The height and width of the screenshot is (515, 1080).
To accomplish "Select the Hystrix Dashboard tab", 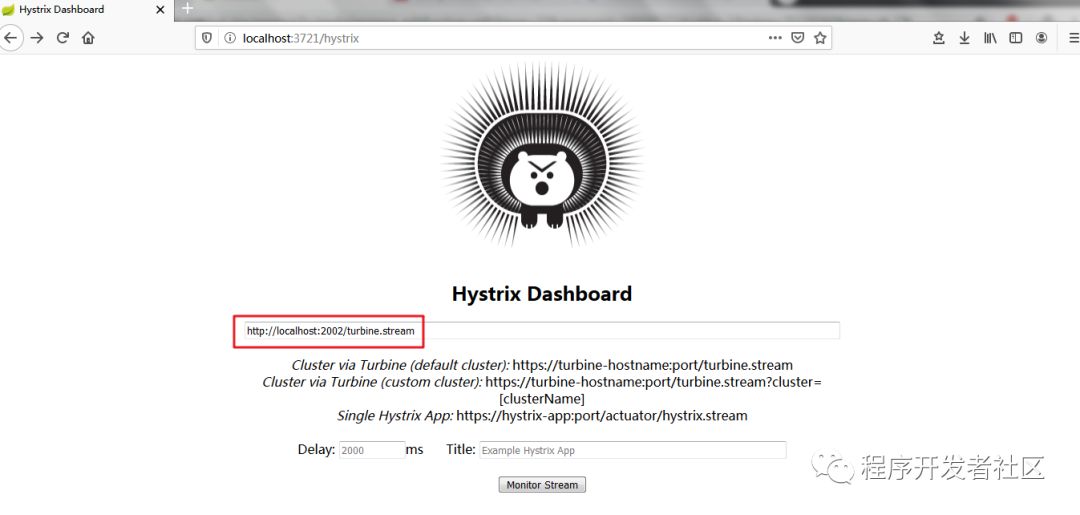I will pyautogui.click(x=86, y=10).
